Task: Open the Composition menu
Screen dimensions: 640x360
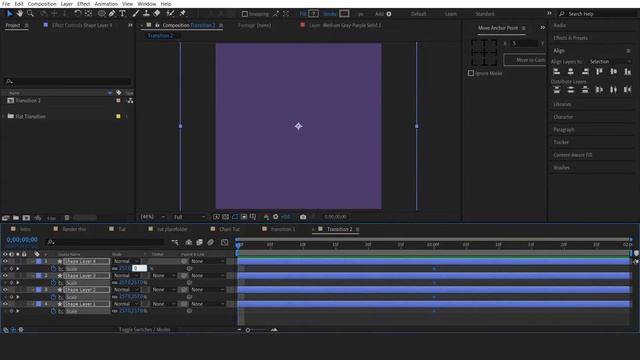Action: [x=42, y=4]
